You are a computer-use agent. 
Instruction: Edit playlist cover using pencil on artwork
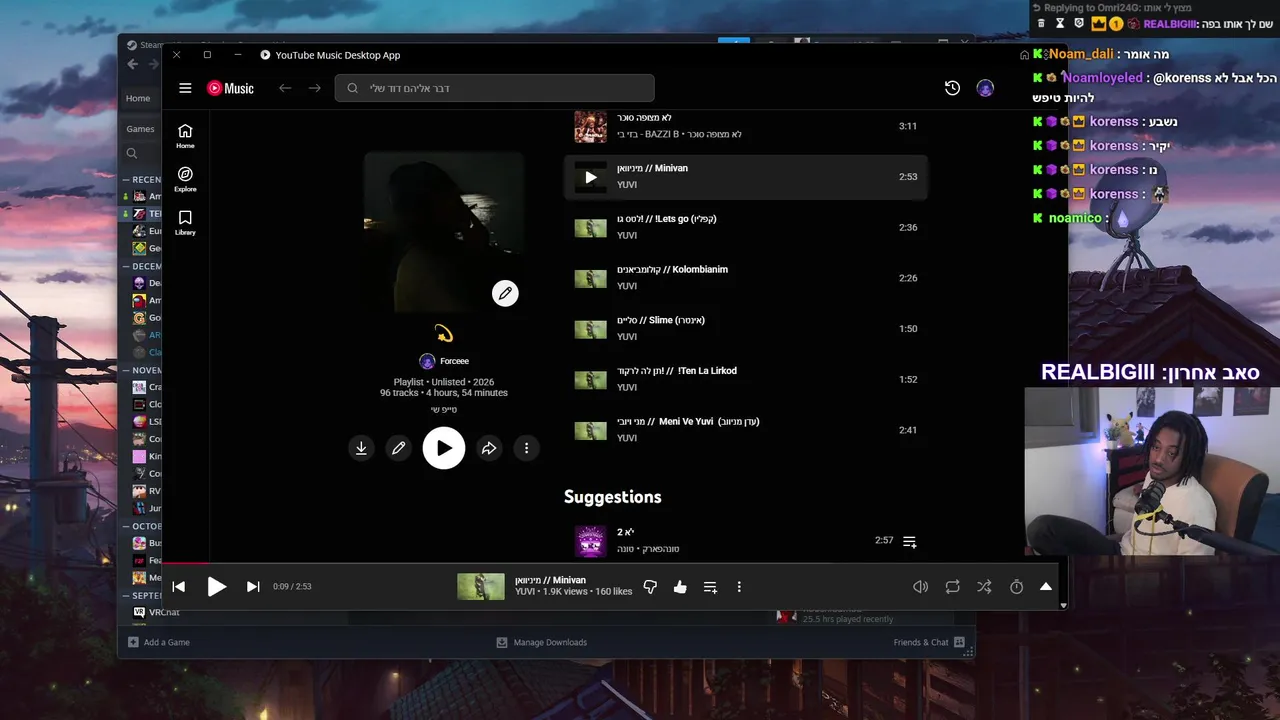[x=505, y=293]
